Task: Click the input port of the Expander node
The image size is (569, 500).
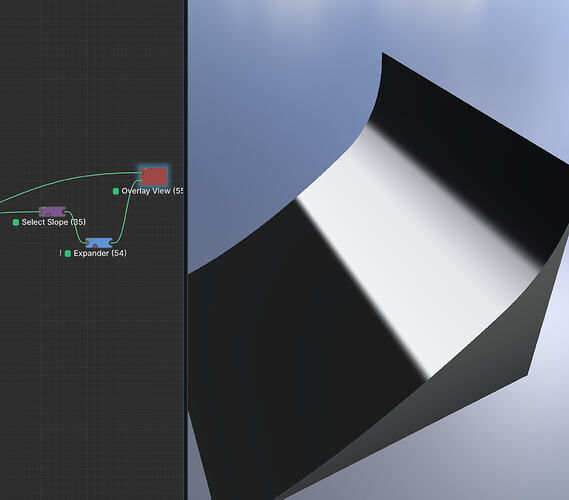Action: tap(86, 243)
